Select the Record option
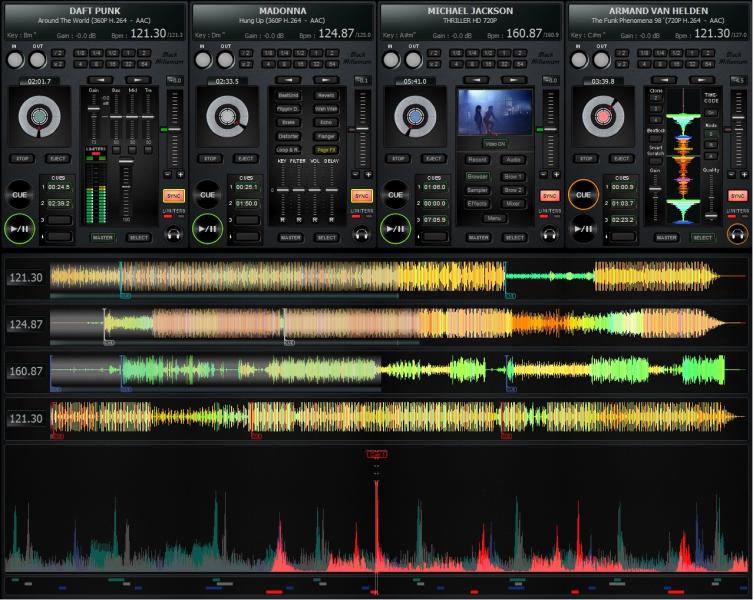753x600 pixels. click(477, 159)
